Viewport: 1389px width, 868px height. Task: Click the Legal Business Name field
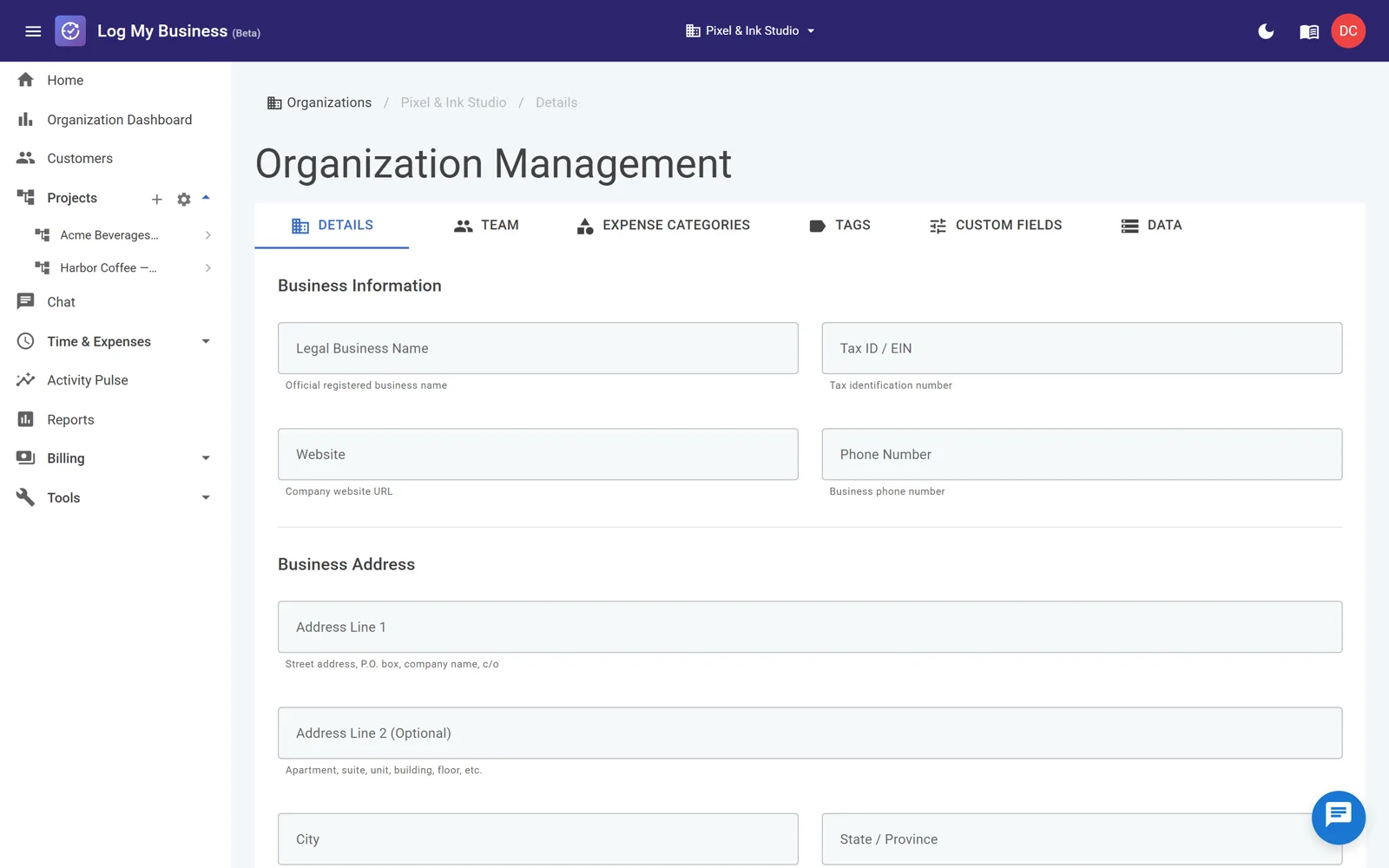tap(538, 348)
